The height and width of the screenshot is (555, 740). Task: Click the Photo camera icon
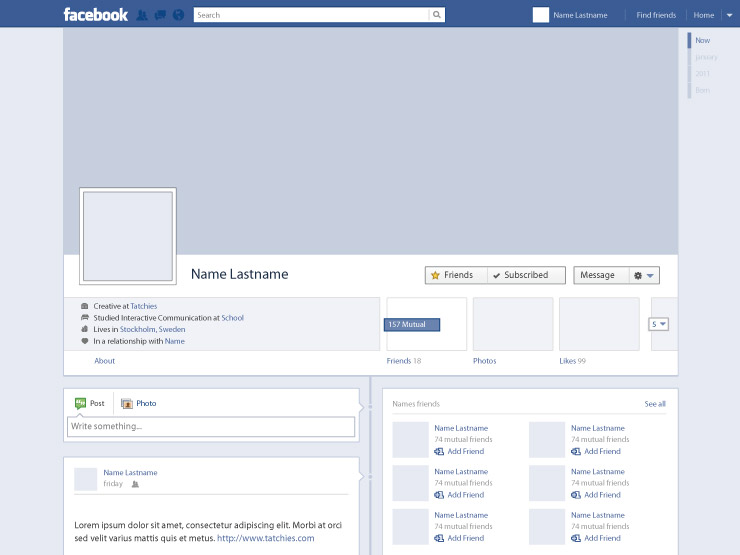coord(126,404)
